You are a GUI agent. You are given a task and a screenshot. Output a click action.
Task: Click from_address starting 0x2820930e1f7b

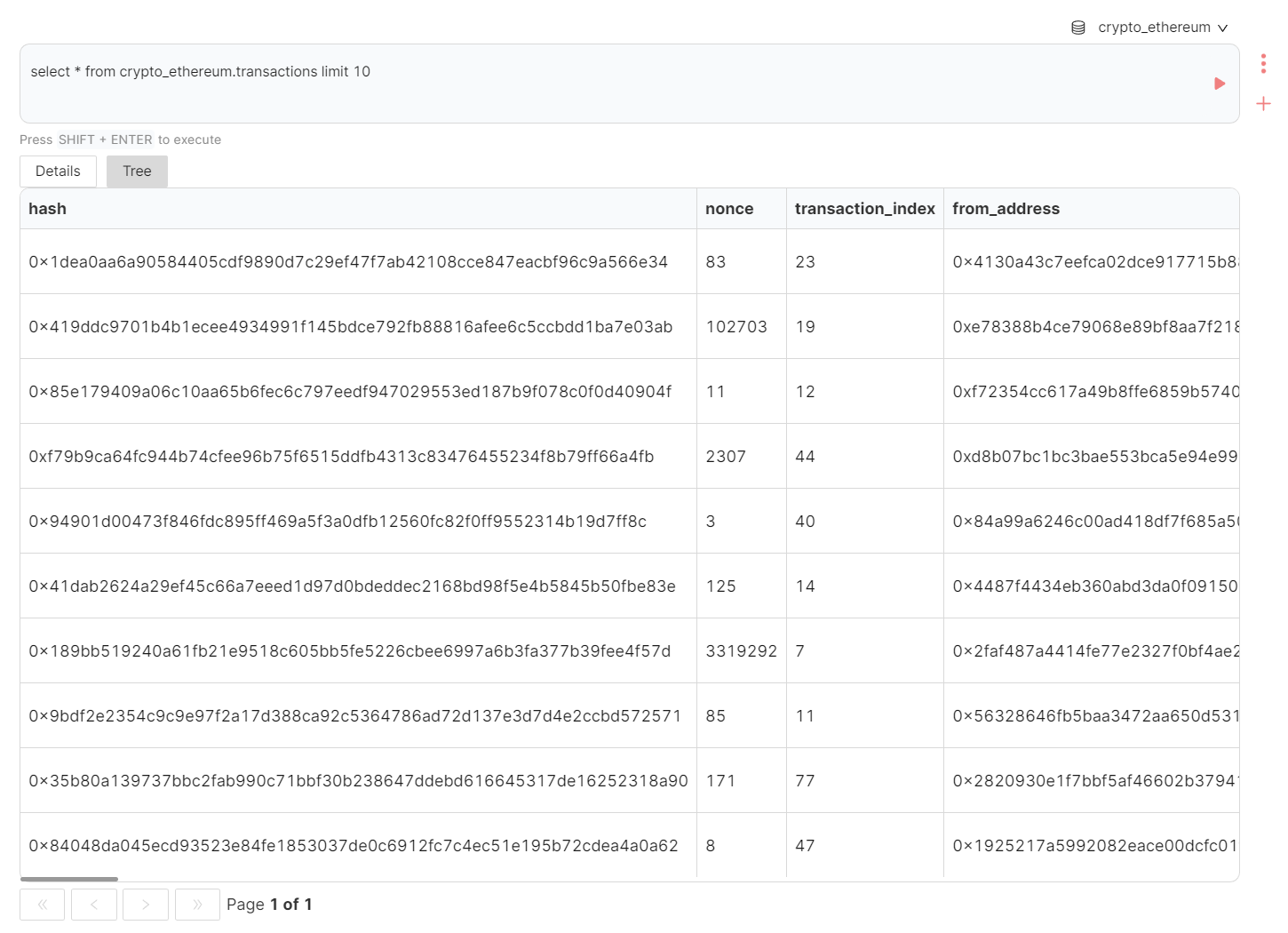coord(1091,781)
